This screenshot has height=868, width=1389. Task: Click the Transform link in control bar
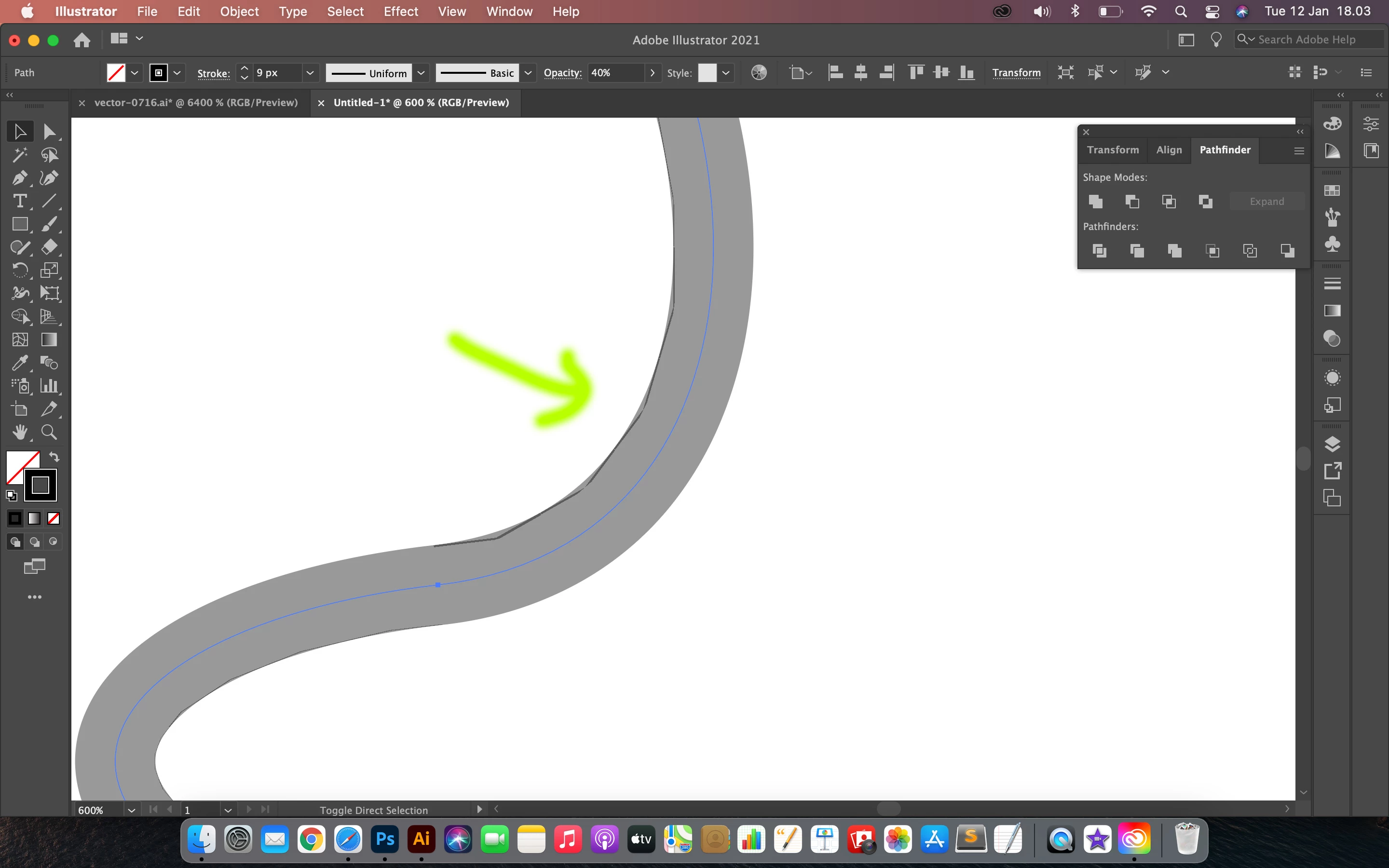pos(1016,73)
